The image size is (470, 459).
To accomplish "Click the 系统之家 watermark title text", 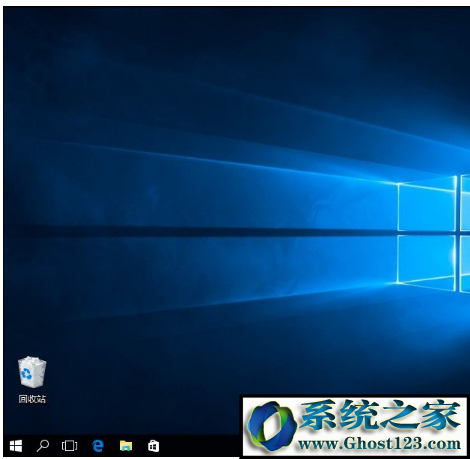I will coord(380,415).
